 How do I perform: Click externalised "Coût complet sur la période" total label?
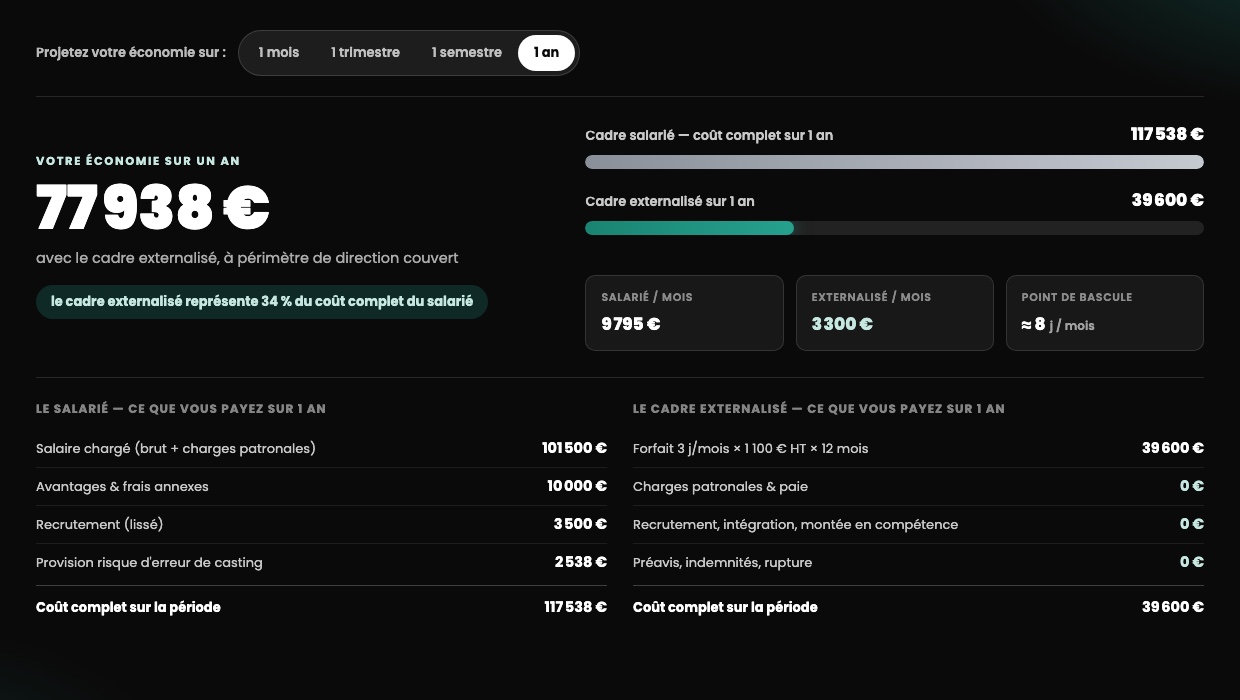tap(725, 607)
